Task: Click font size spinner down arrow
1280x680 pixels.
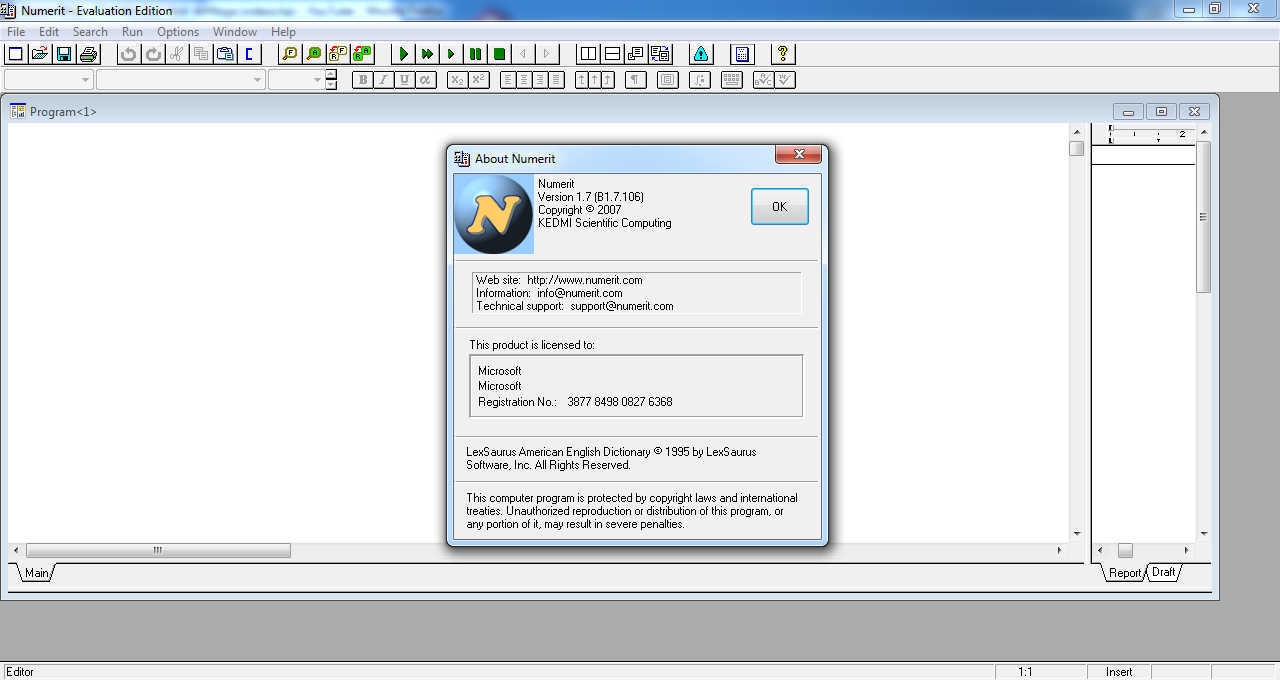Action: 331,85
